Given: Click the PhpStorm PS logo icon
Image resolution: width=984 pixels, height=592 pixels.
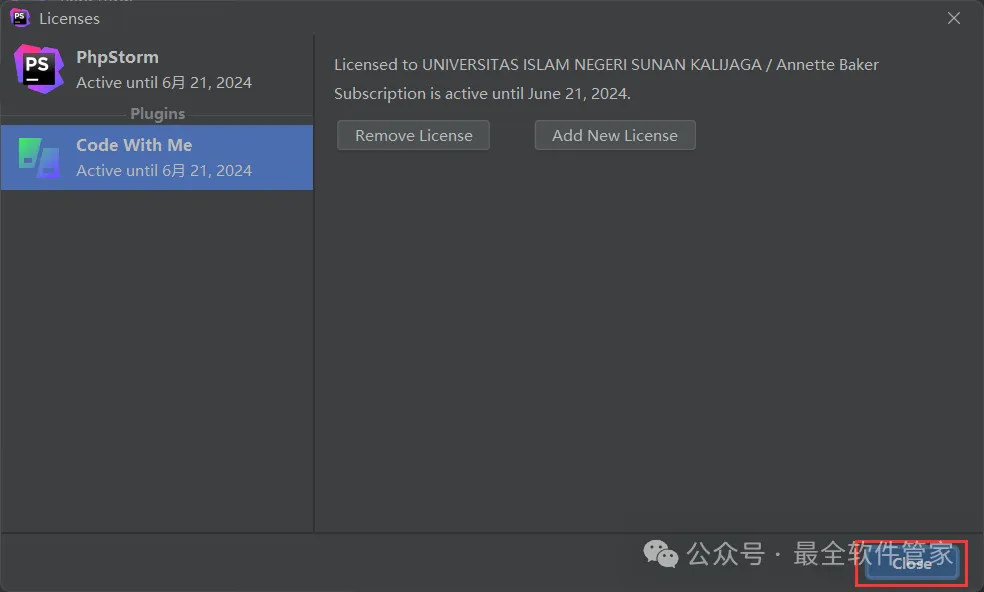Looking at the screenshot, I should pyautogui.click(x=38, y=69).
